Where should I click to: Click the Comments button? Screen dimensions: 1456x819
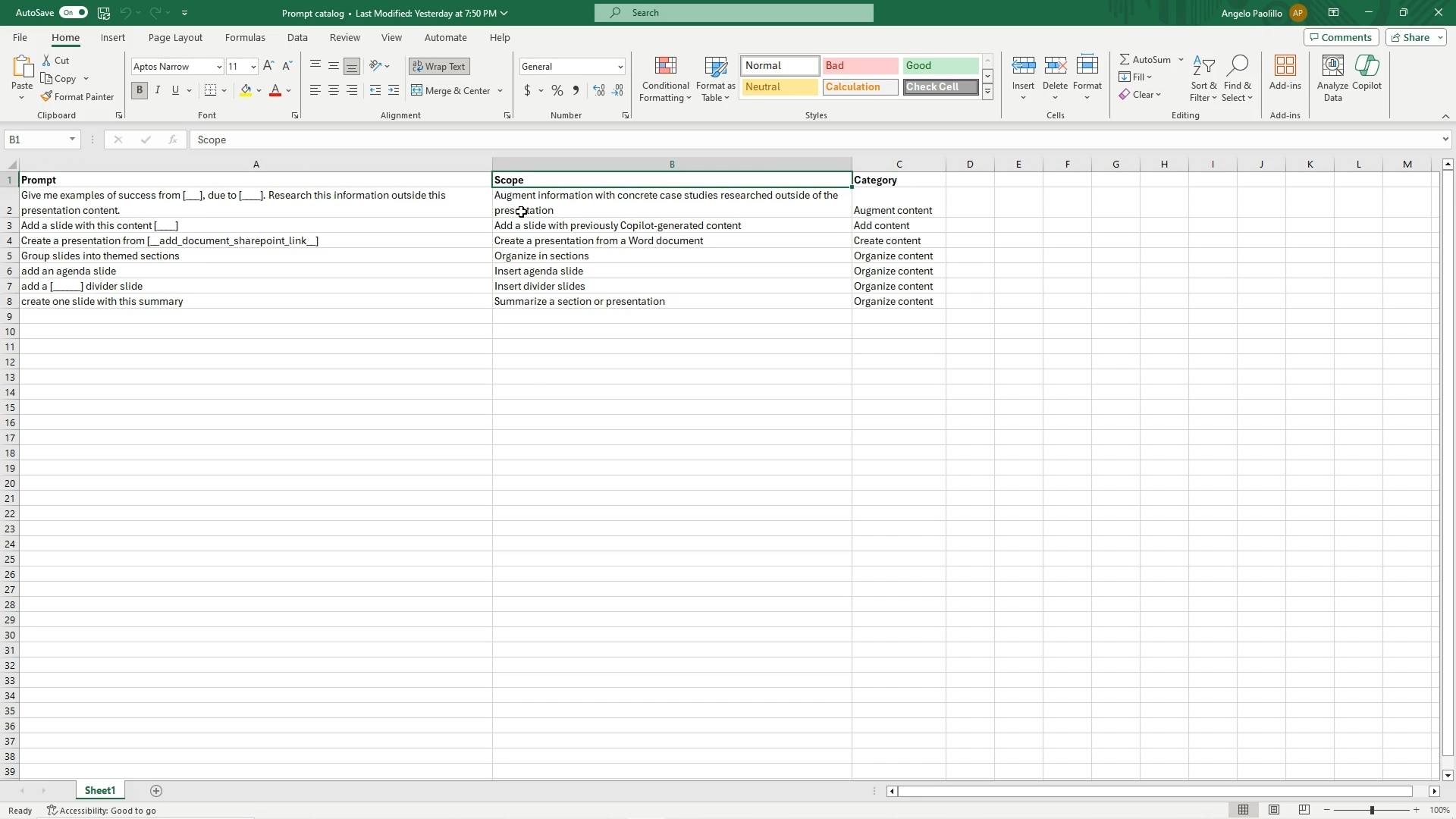click(x=1340, y=37)
